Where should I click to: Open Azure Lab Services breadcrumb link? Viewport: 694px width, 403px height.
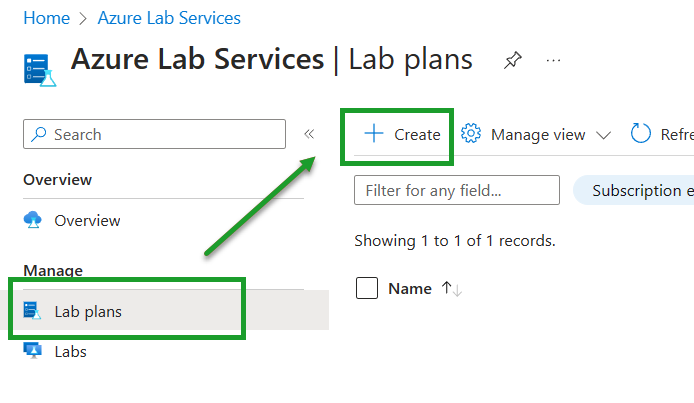(169, 18)
